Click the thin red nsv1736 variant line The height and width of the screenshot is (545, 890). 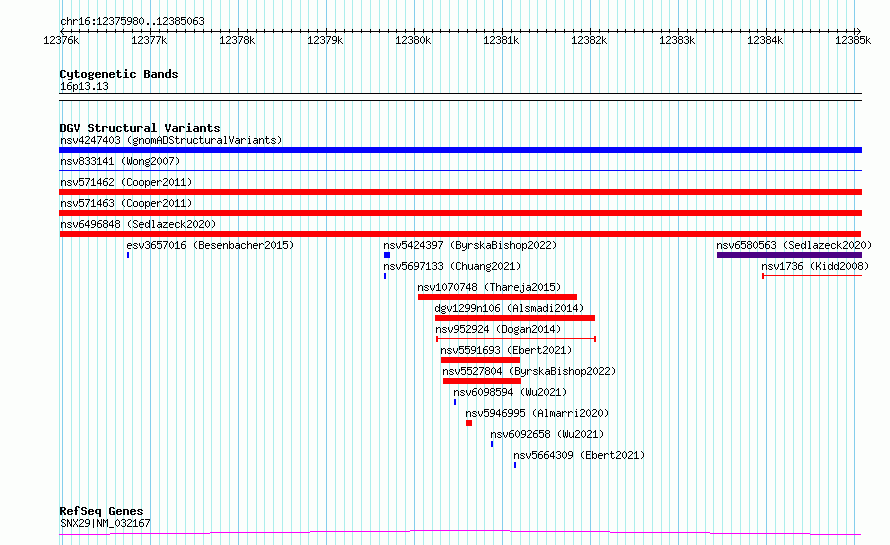(x=812, y=276)
